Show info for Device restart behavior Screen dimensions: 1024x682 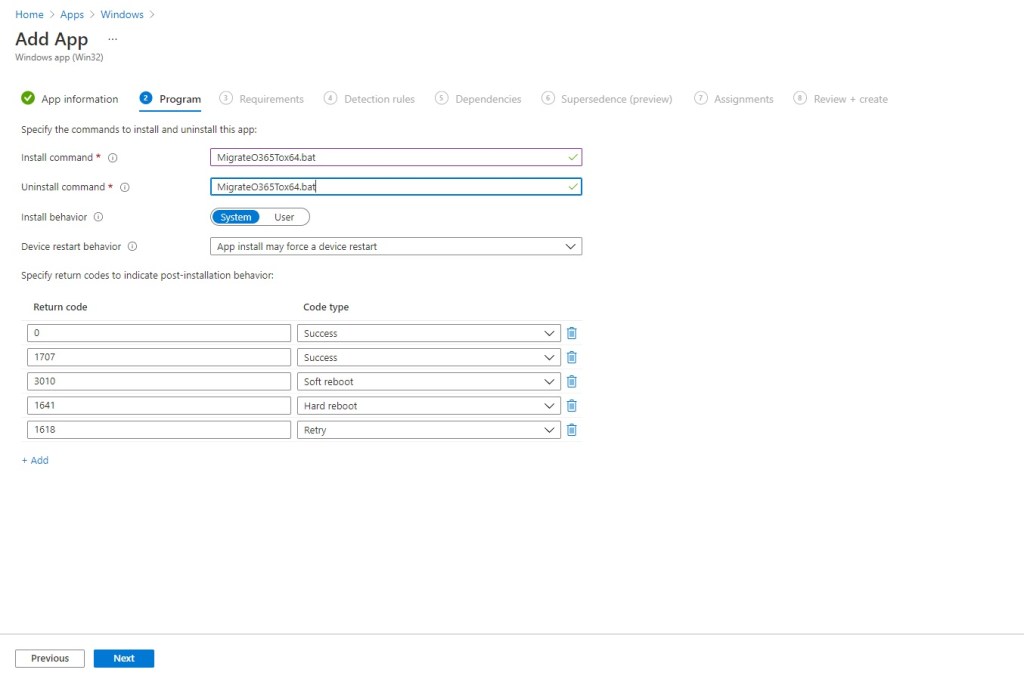[132, 246]
